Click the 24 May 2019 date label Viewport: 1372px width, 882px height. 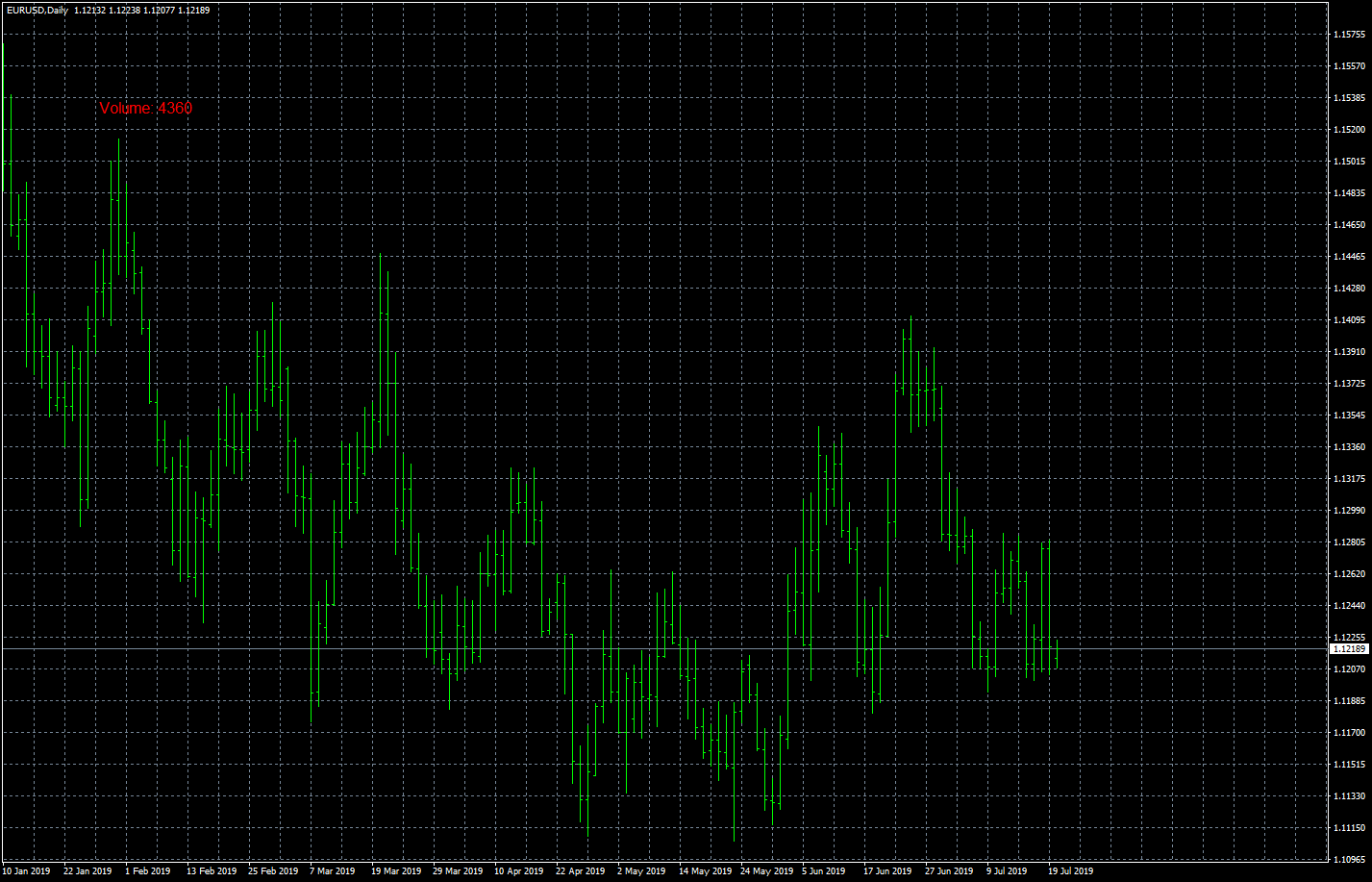point(765,871)
